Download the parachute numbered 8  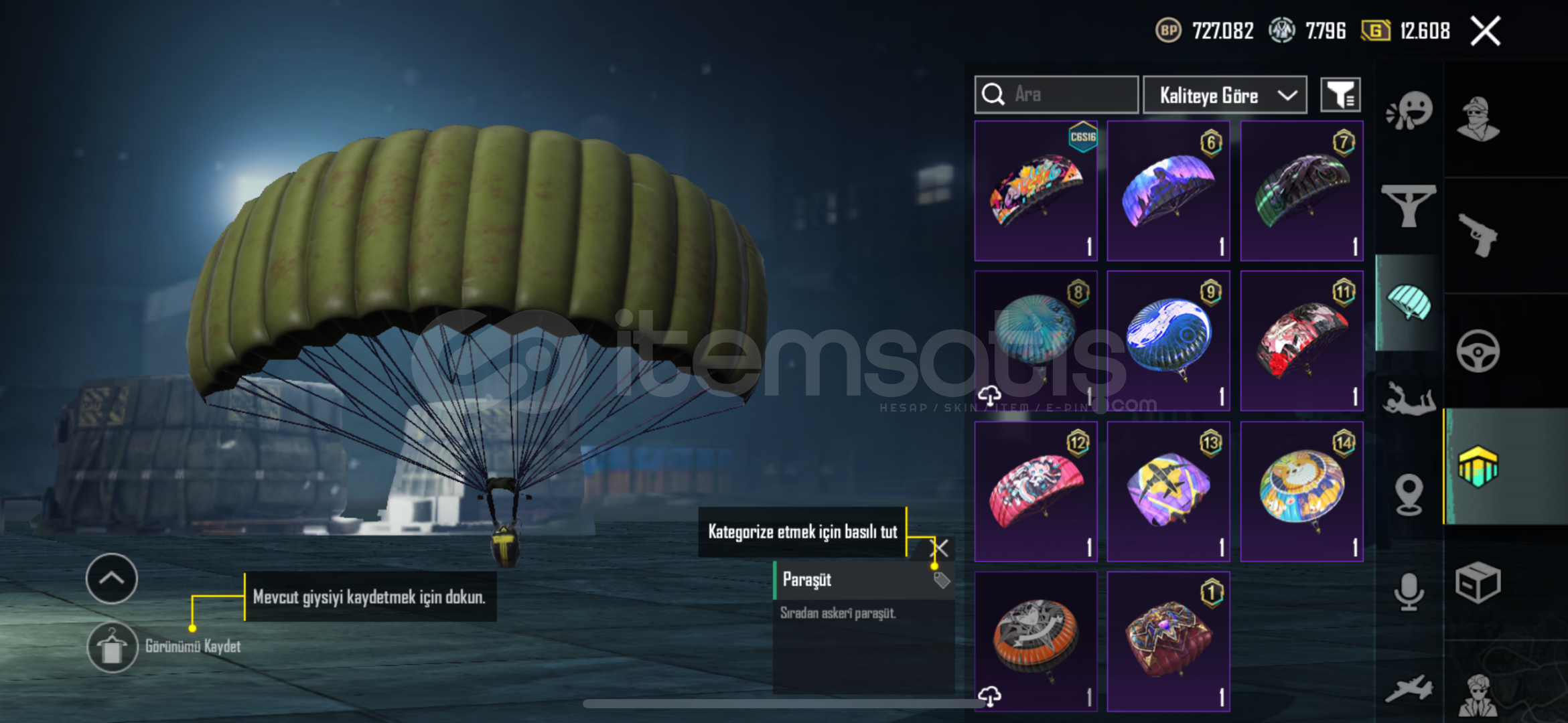pyautogui.click(x=989, y=395)
